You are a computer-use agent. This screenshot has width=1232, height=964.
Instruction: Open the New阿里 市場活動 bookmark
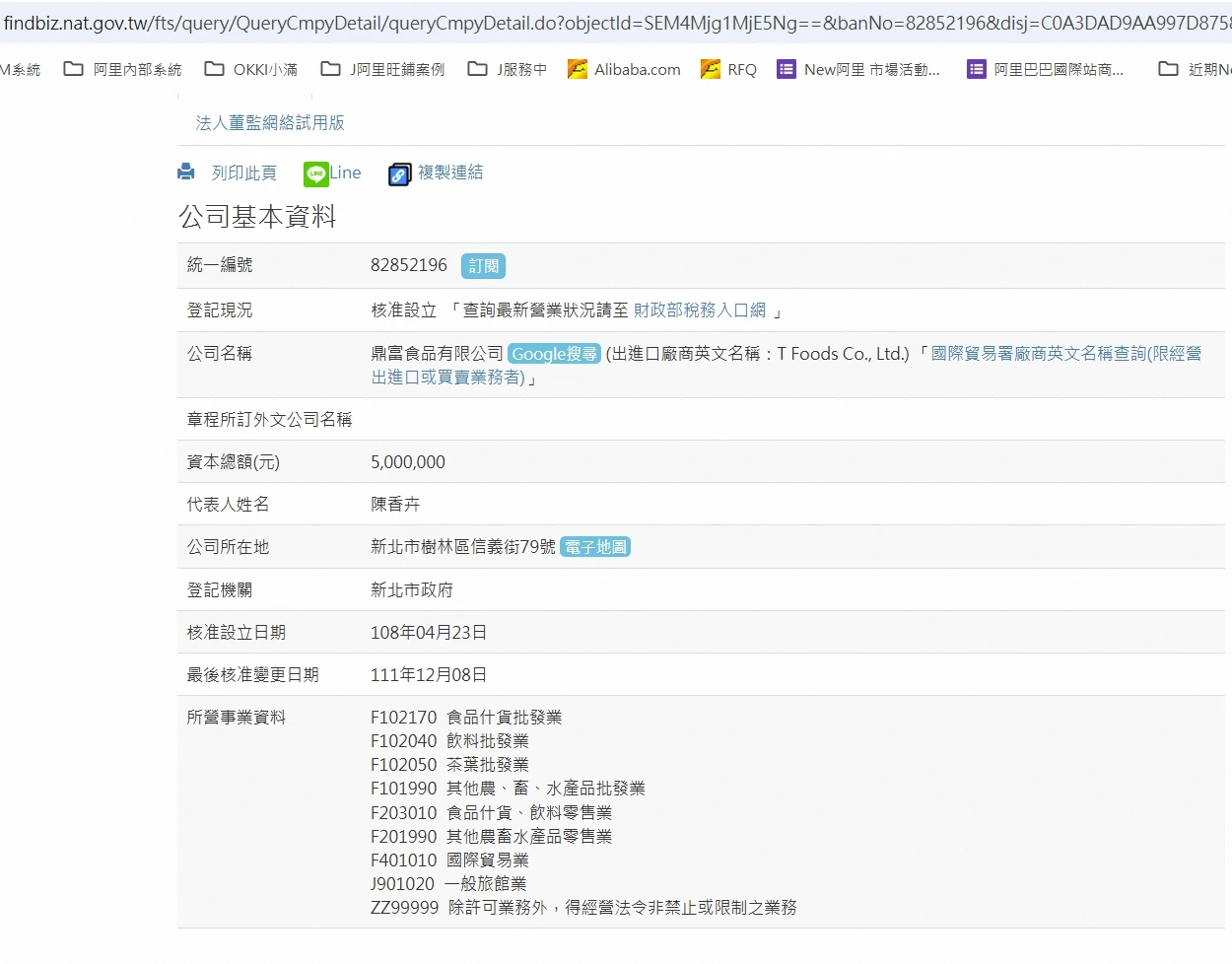click(858, 69)
